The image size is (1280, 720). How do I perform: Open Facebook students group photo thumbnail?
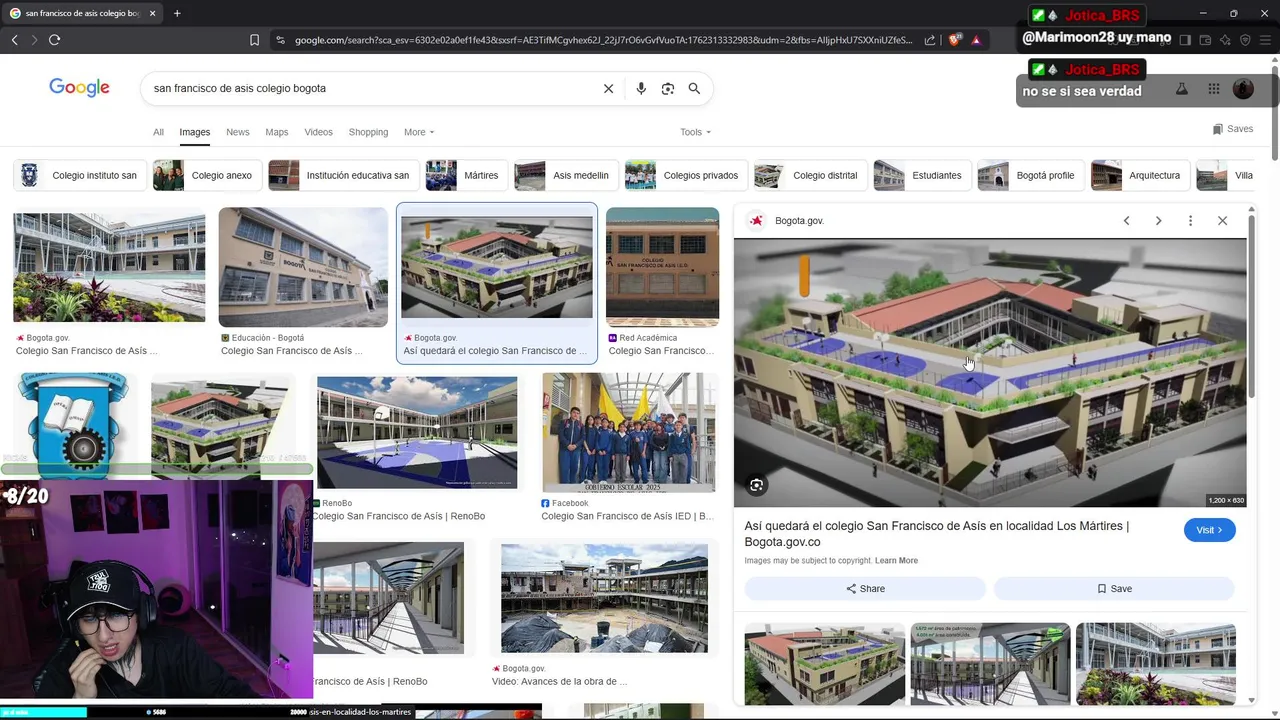pyautogui.click(x=629, y=432)
